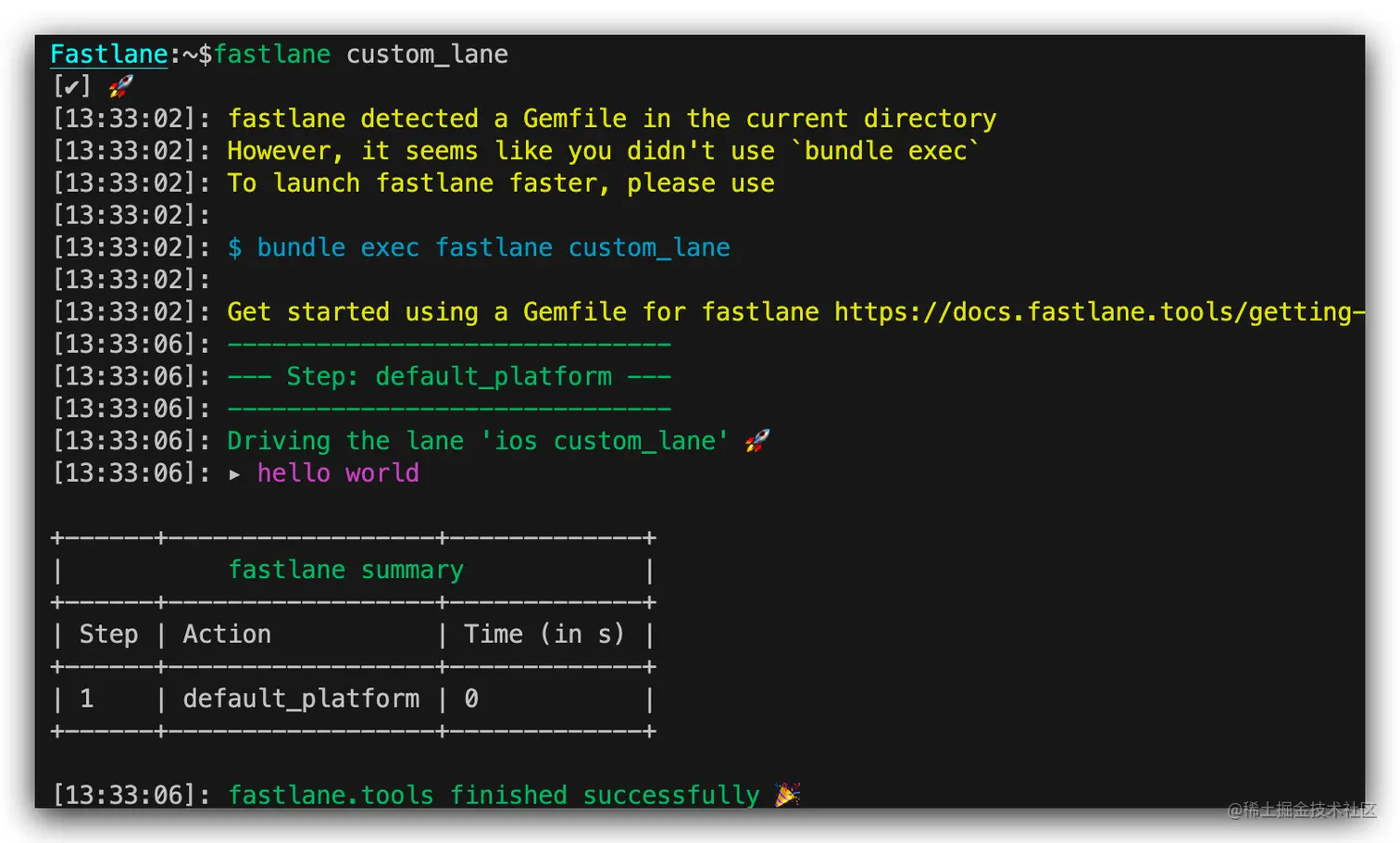The height and width of the screenshot is (843, 1400).
Task: Click the 'default_platform' action table cell
Action: click(x=301, y=698)
